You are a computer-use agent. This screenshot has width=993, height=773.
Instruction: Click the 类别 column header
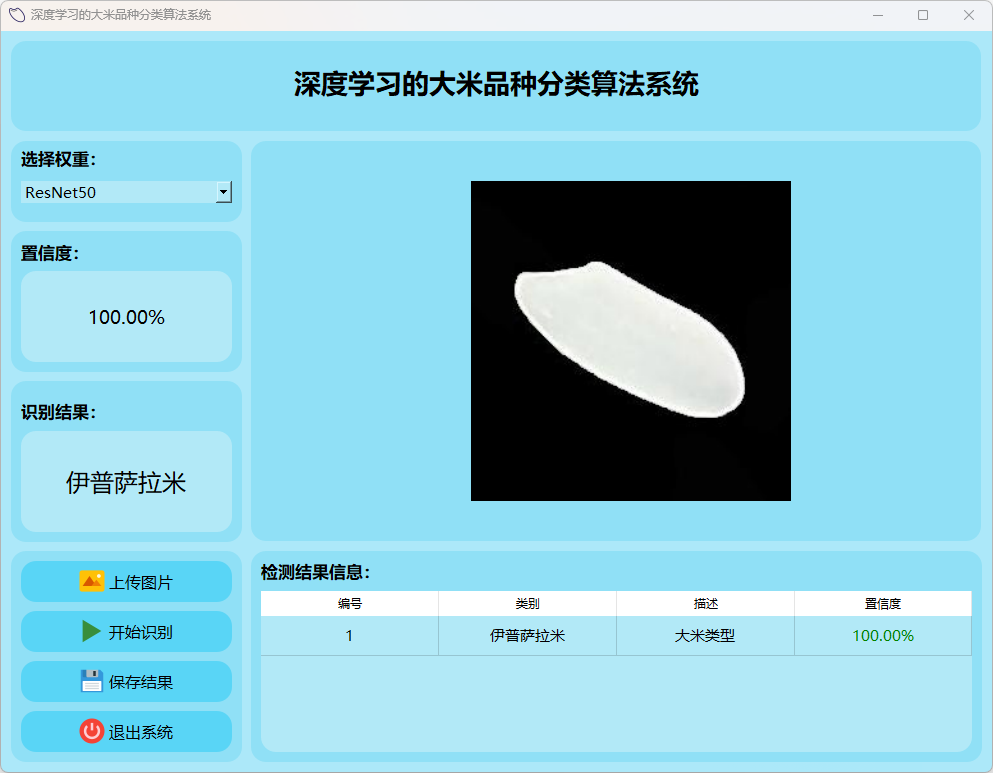527,604
